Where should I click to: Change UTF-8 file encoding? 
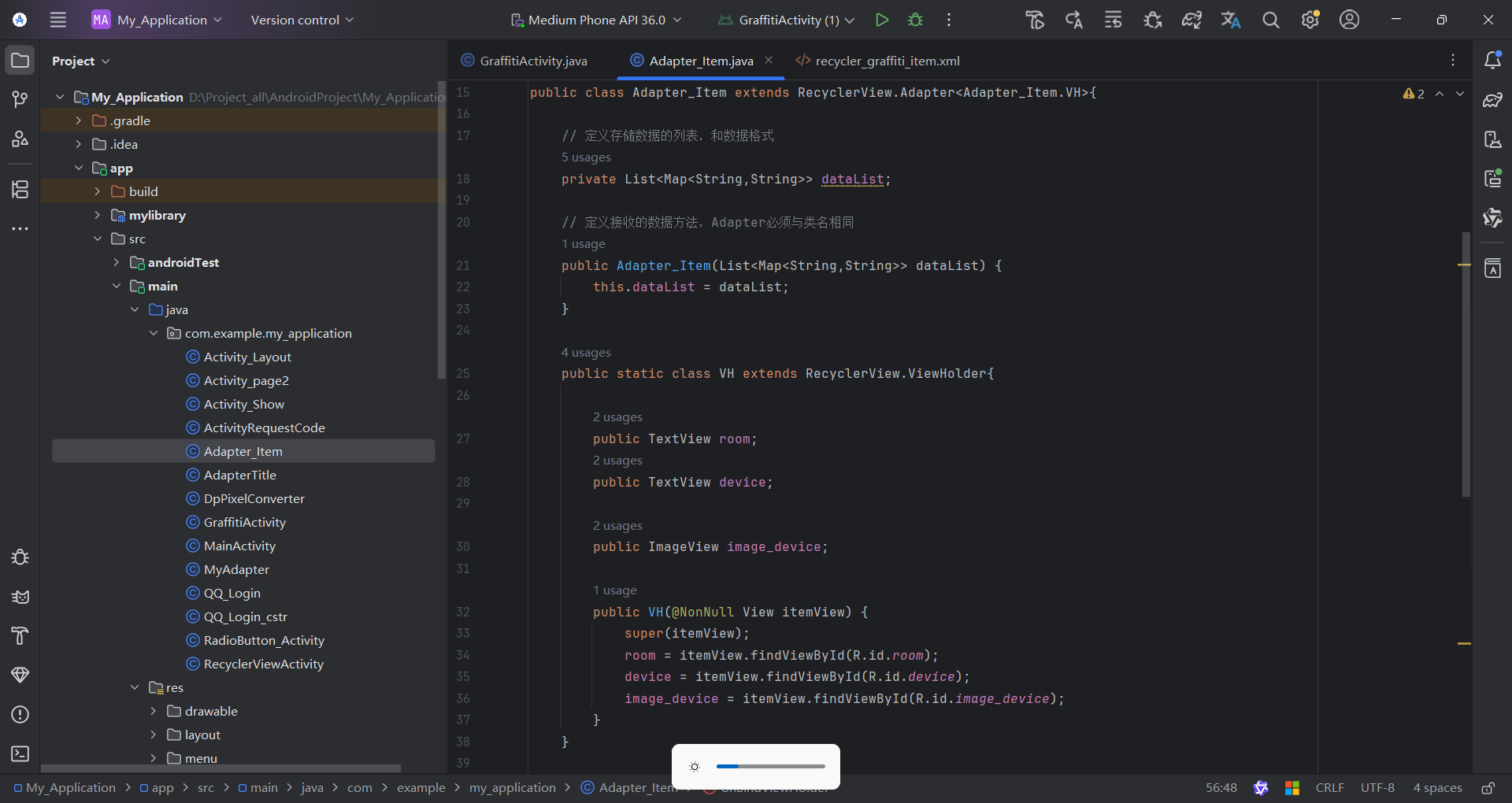[1377, 788]
